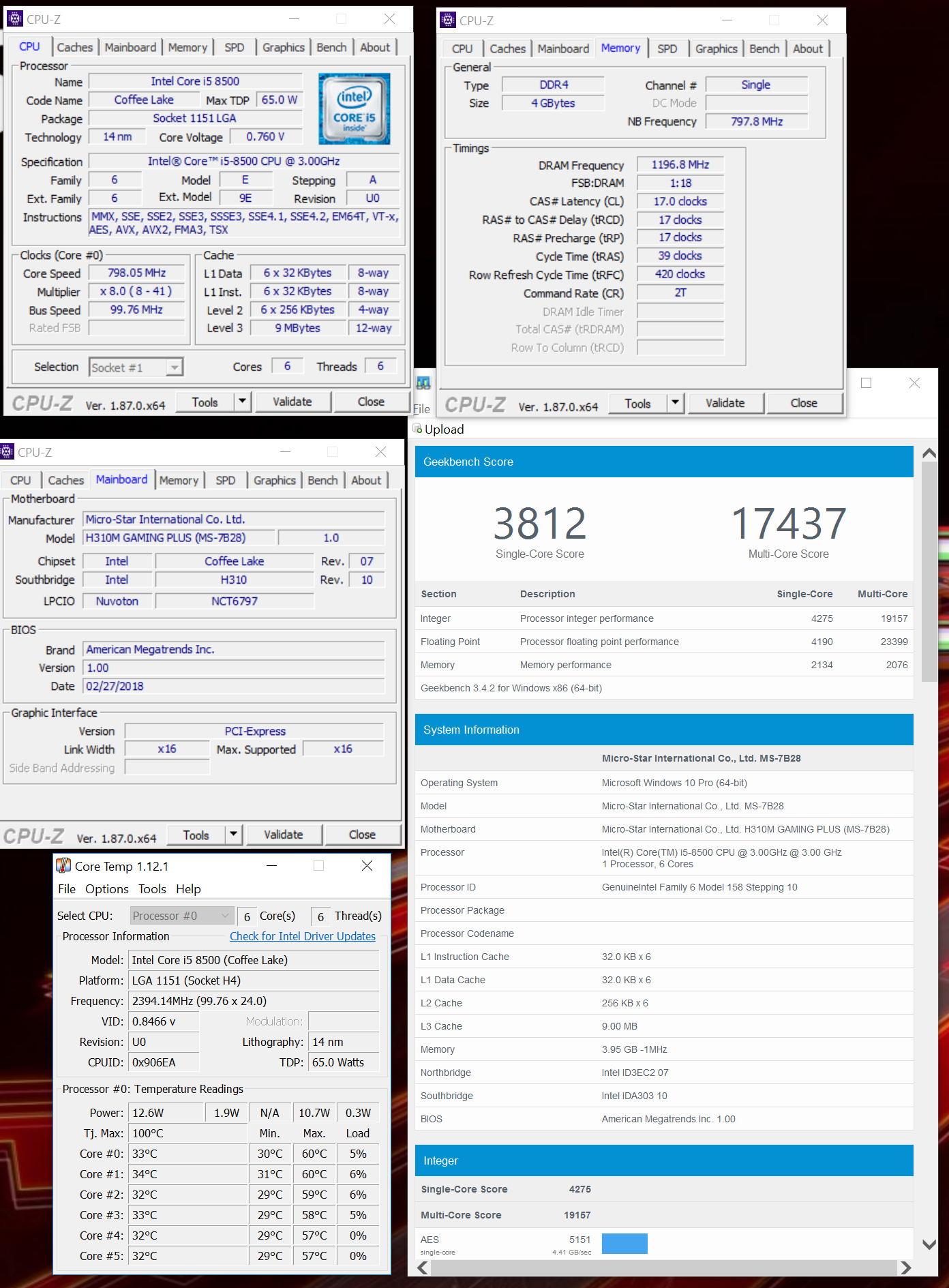Click the Geekbench window icon above the File menu

423,383
